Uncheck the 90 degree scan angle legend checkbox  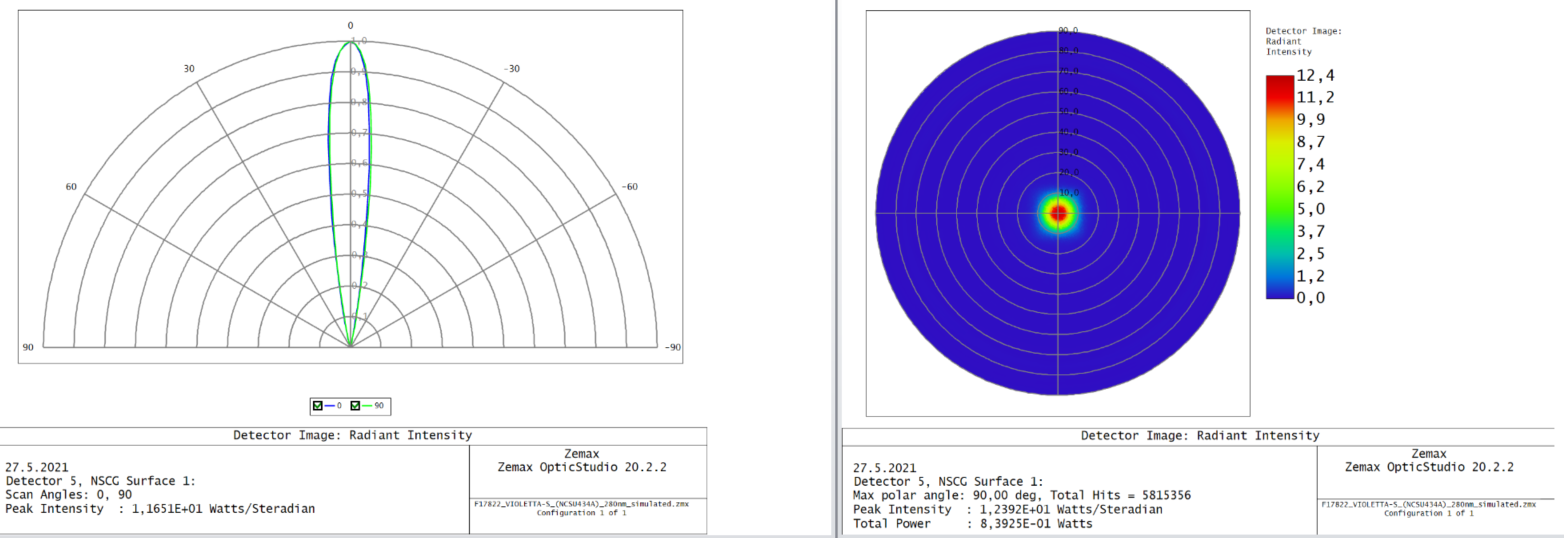[355, 405]
